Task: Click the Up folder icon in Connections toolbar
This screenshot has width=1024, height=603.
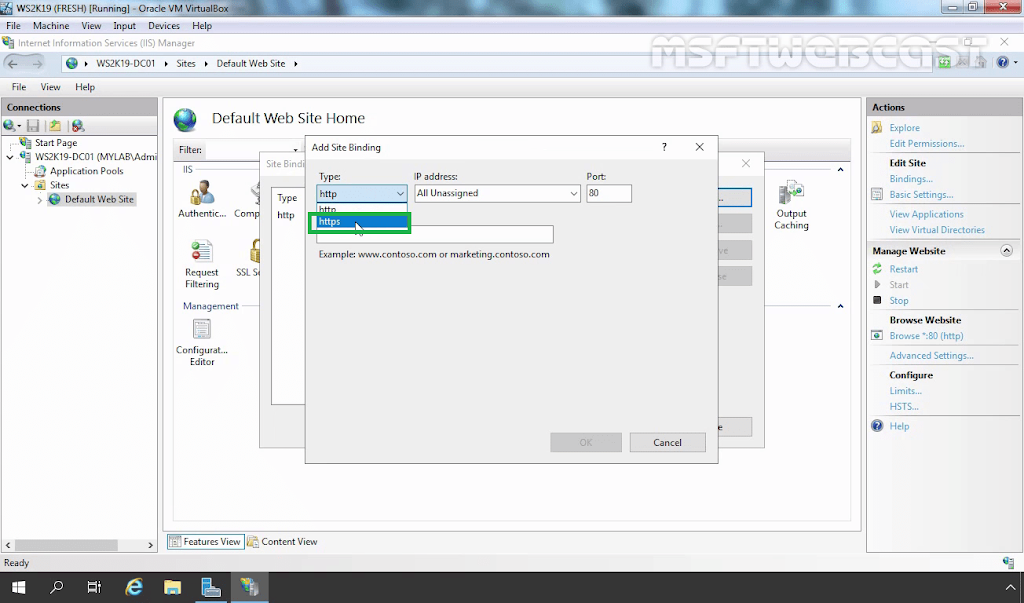Action: [x=55, y=125]
